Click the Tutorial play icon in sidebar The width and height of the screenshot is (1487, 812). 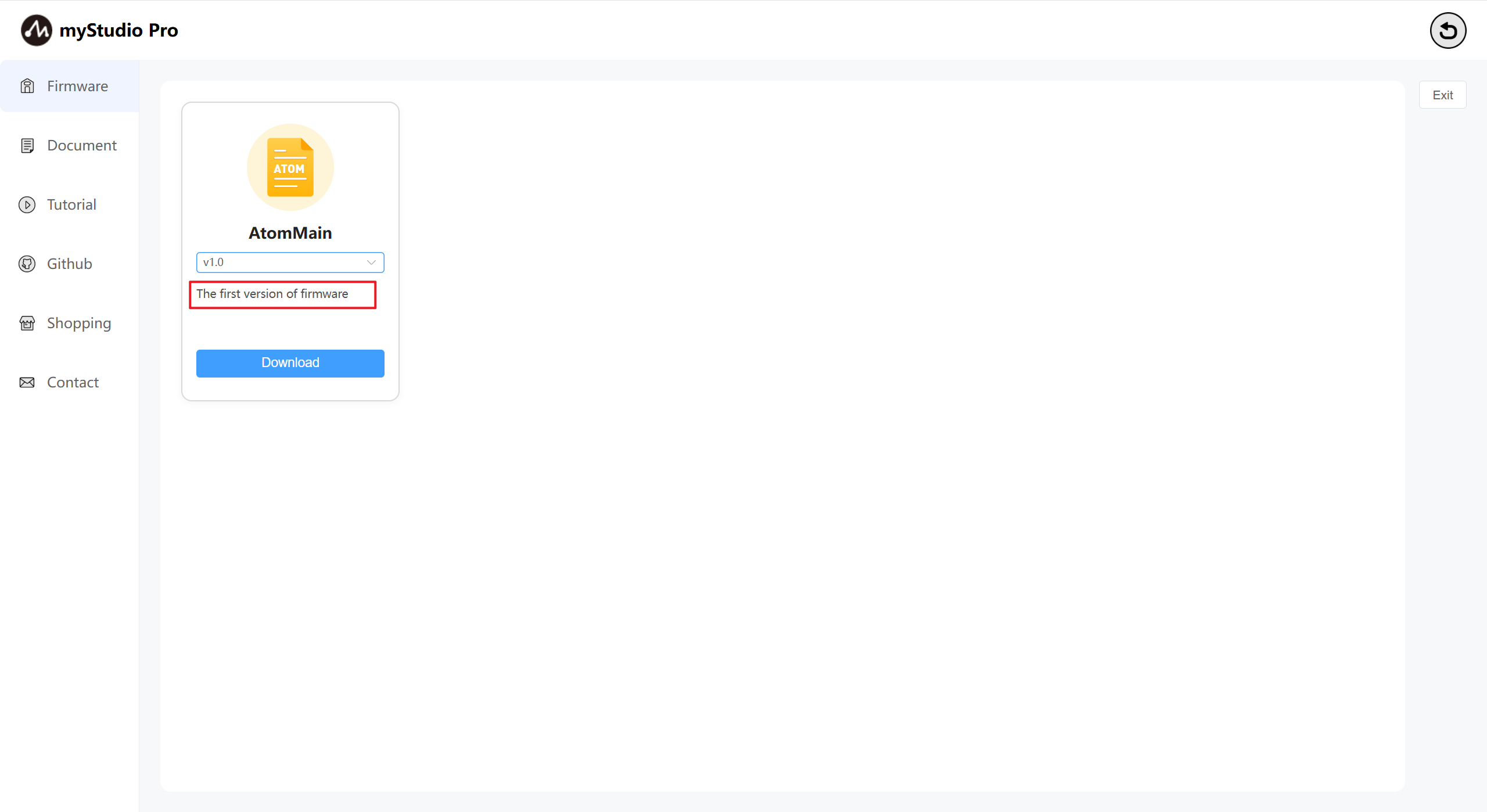[x=27, y=204]
